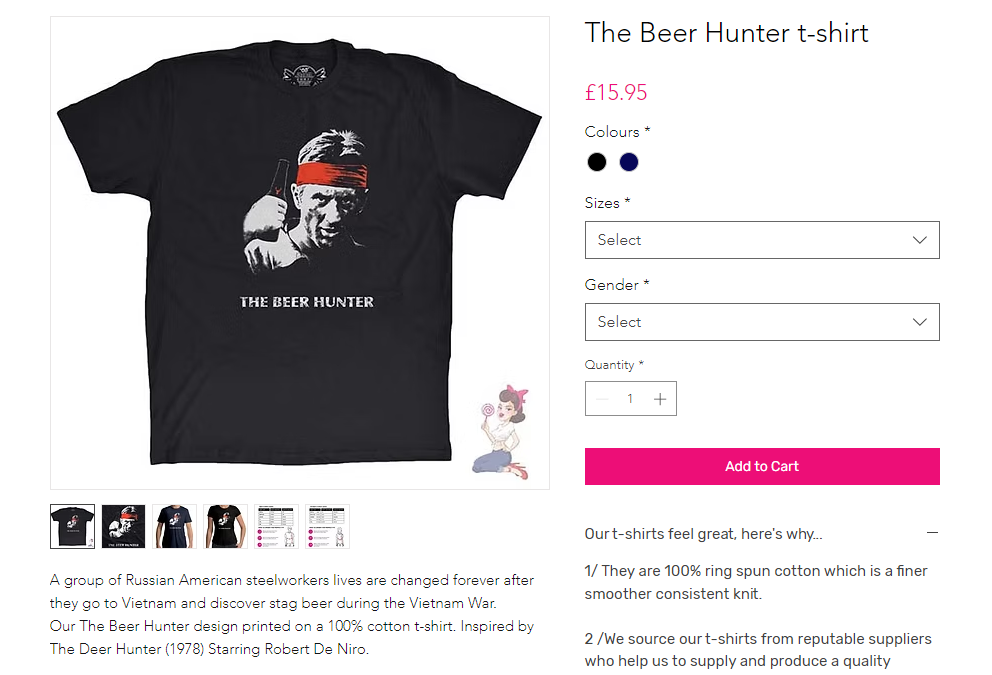Click the pin-up girl logo on product image
The image size is (992, 675).
[x=501, y=430]
